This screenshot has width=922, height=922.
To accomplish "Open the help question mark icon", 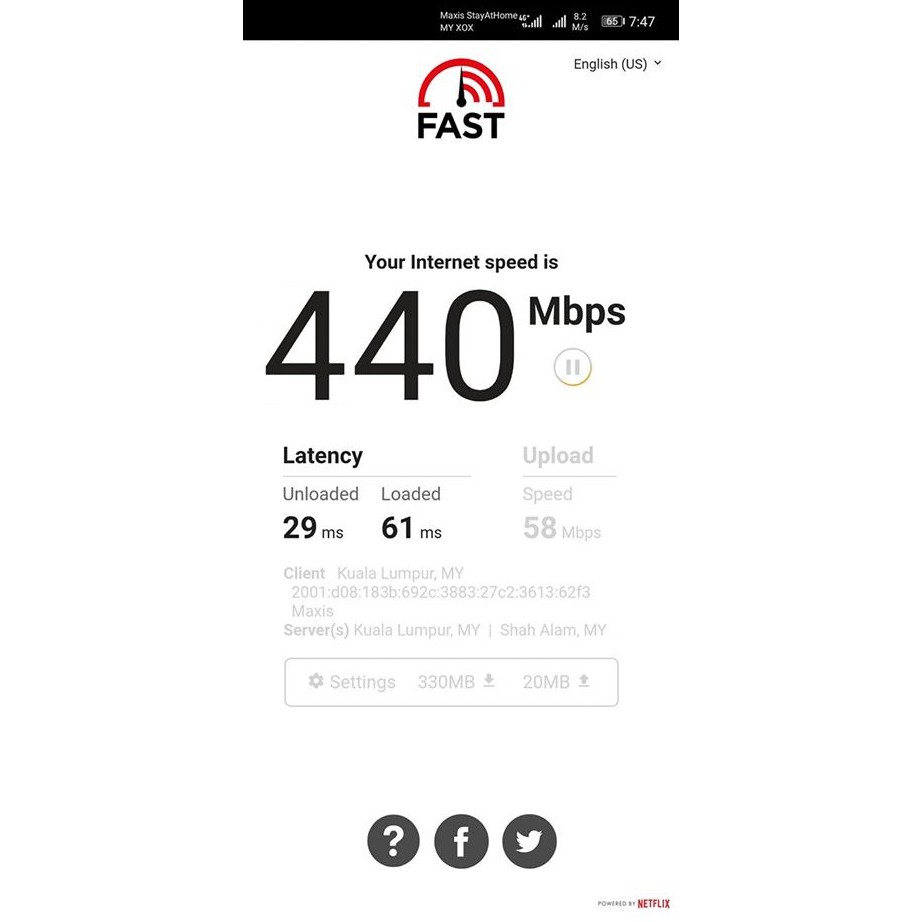I will pyautogui.click(x=393, y=841).
